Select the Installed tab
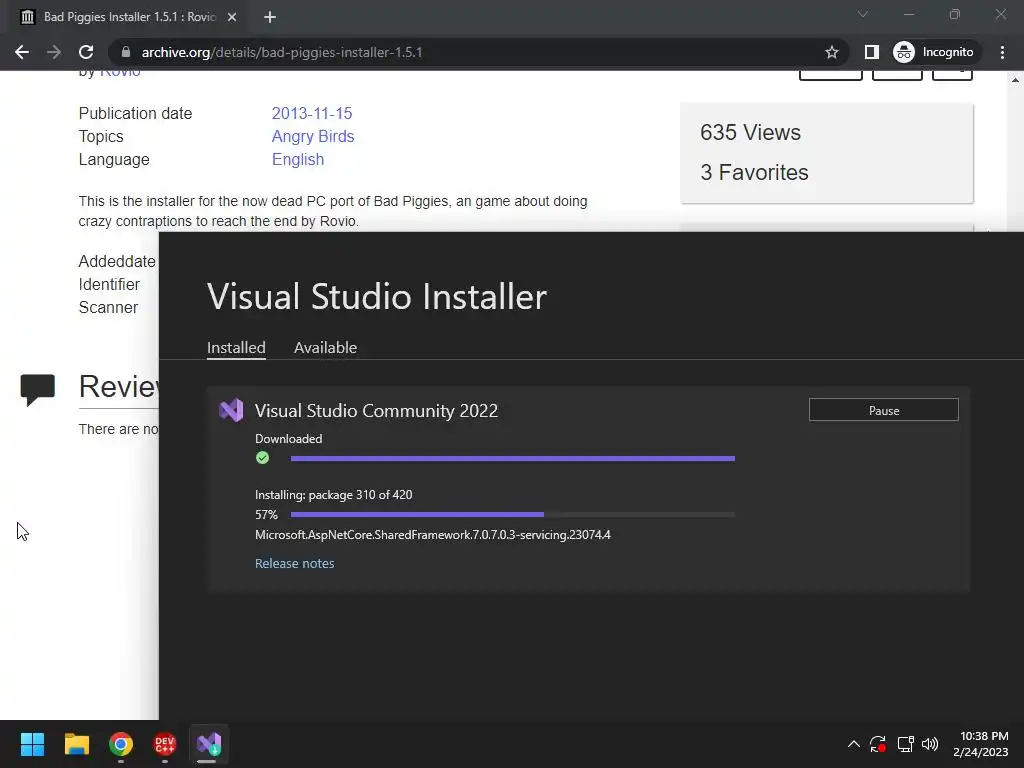 [x=236, y=347]
